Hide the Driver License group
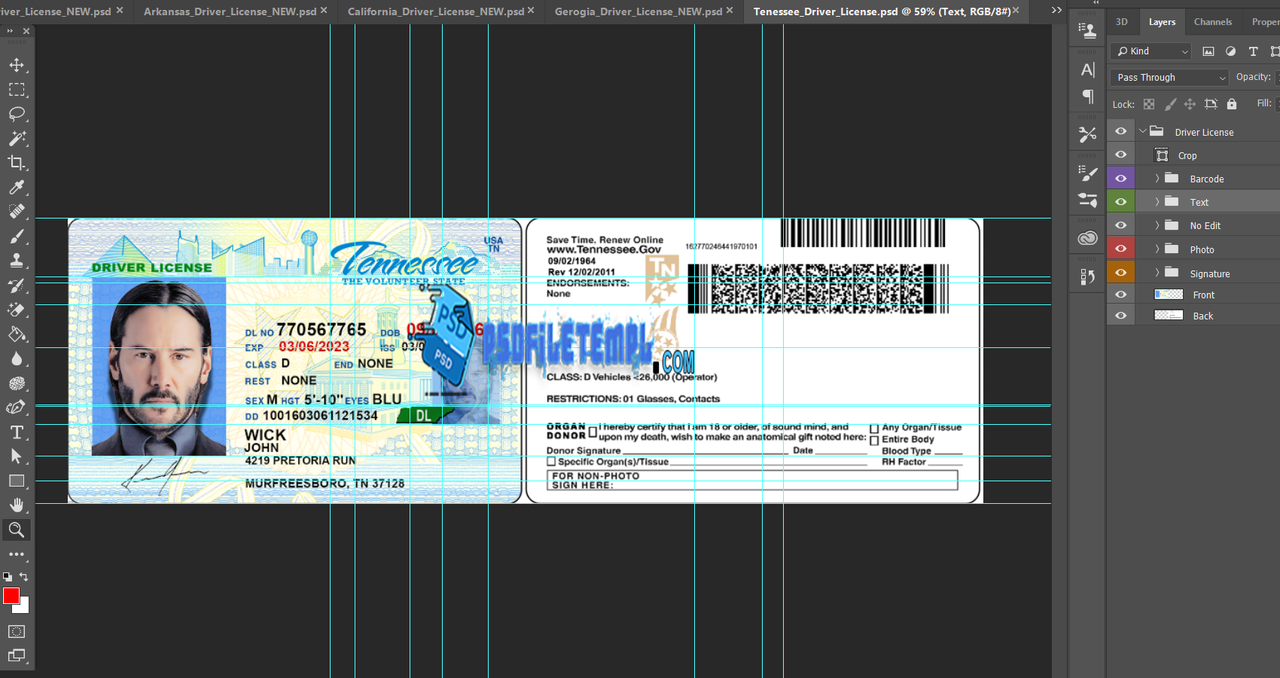The width and height of the screenshot is (1280, 678). 1121,132
